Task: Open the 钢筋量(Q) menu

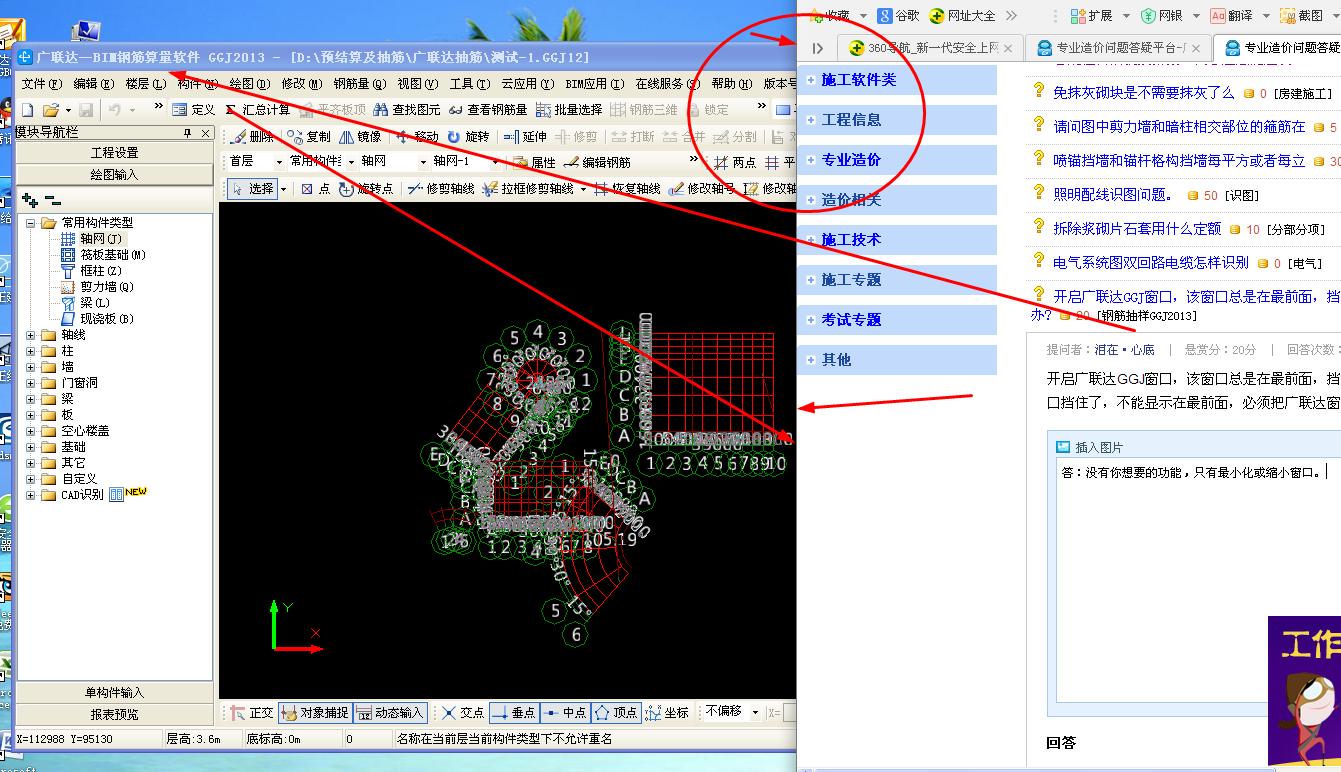Action: 359,84
